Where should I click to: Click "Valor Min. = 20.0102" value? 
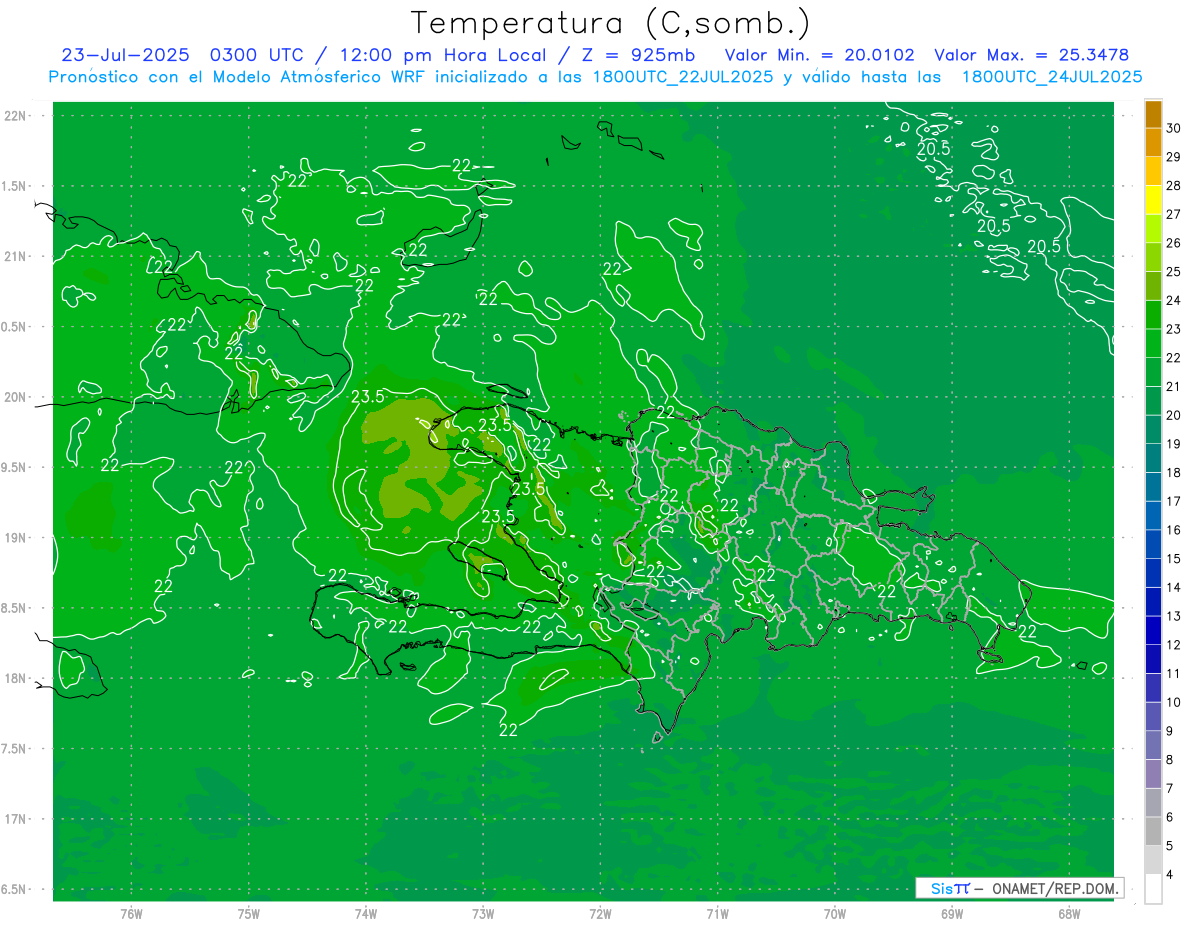819,55
